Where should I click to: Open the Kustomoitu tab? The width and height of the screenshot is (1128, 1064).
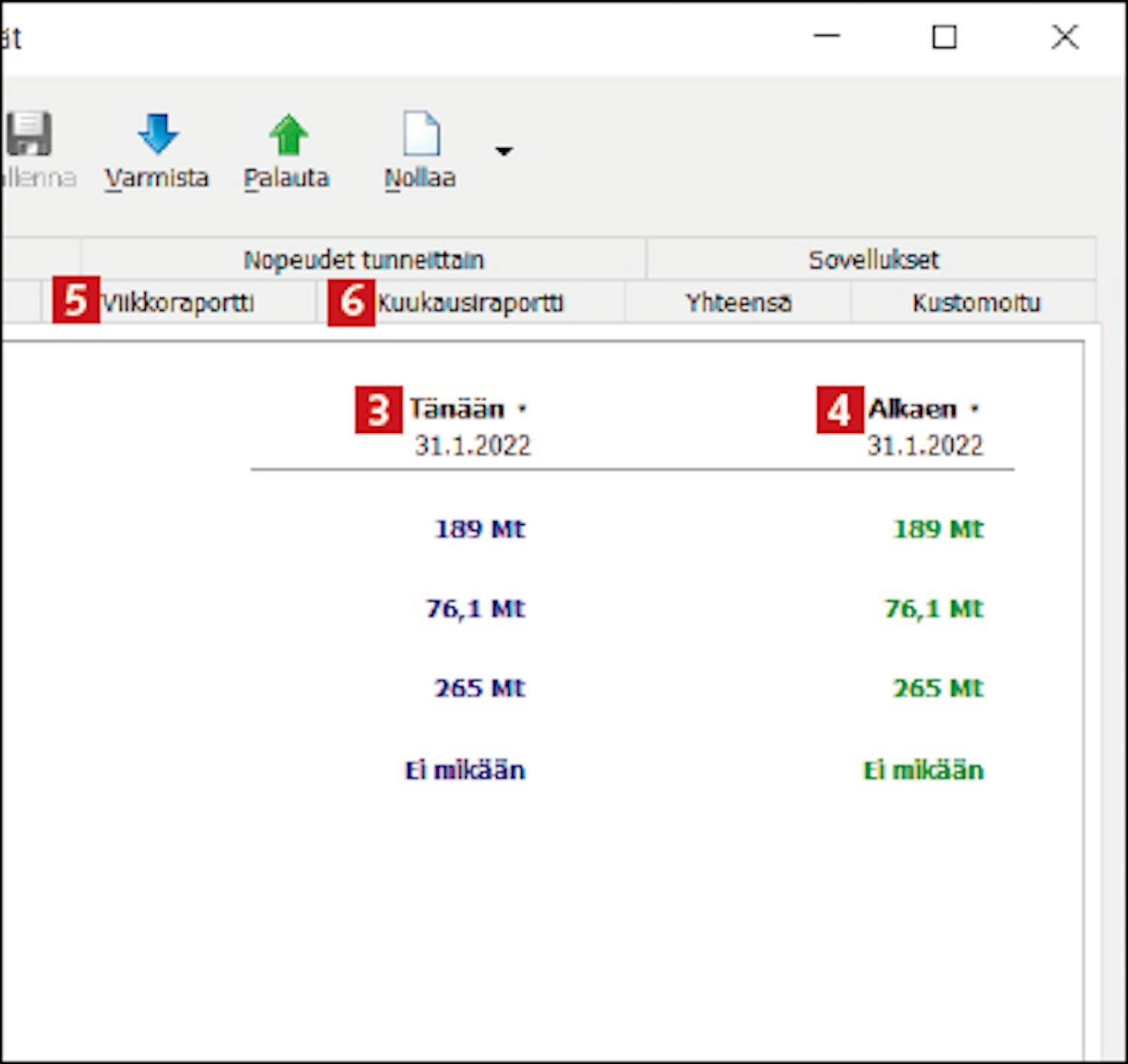click(x=975, y=303)
